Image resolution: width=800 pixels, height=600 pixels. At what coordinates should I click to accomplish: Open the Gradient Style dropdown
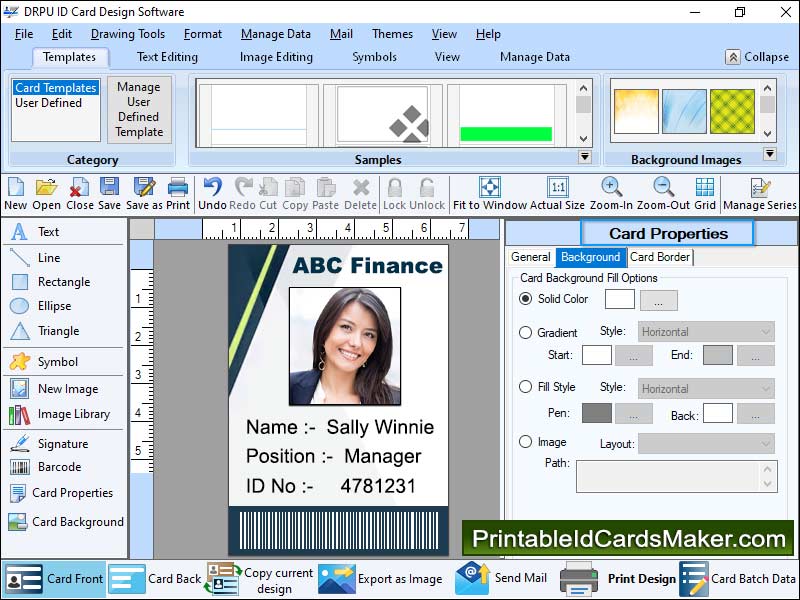tap(706, 332)
